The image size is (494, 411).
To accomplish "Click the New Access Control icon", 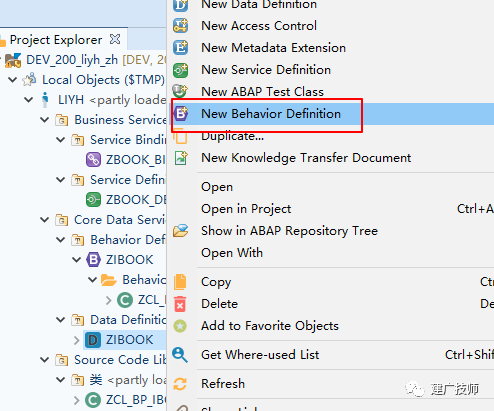I will [x=180, y=26].
